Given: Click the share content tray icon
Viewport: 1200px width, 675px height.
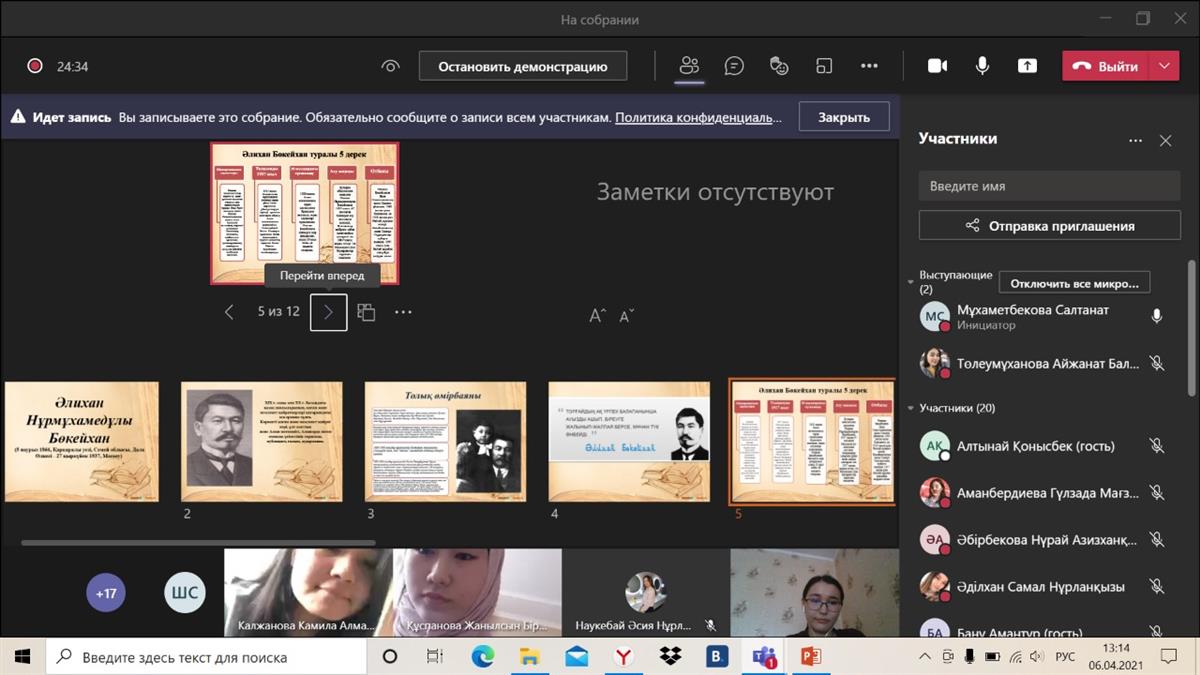Looking at the screenshot, I should click(x=1027, y=66).
